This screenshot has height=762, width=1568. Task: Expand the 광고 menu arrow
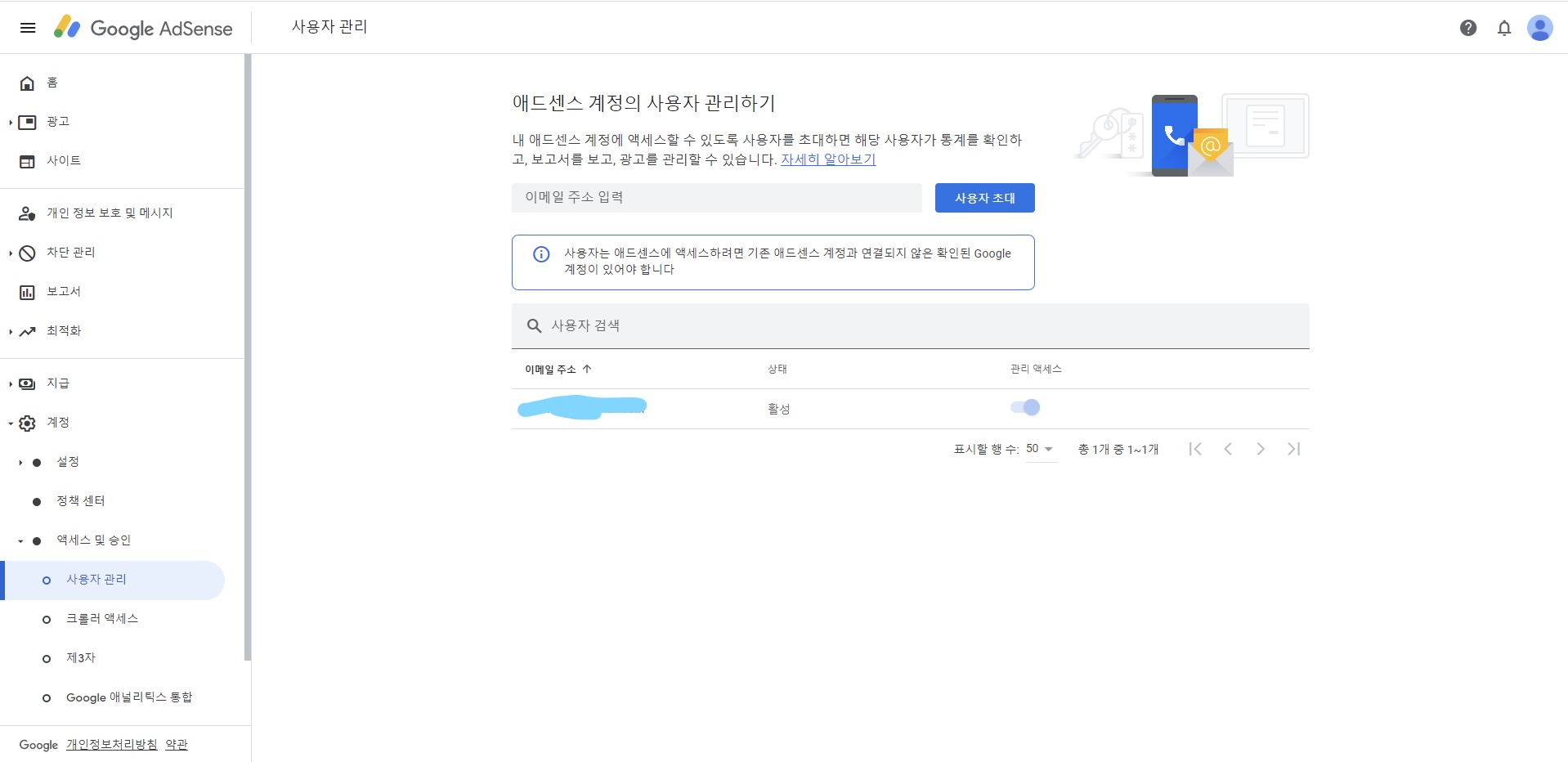(11, 123)
